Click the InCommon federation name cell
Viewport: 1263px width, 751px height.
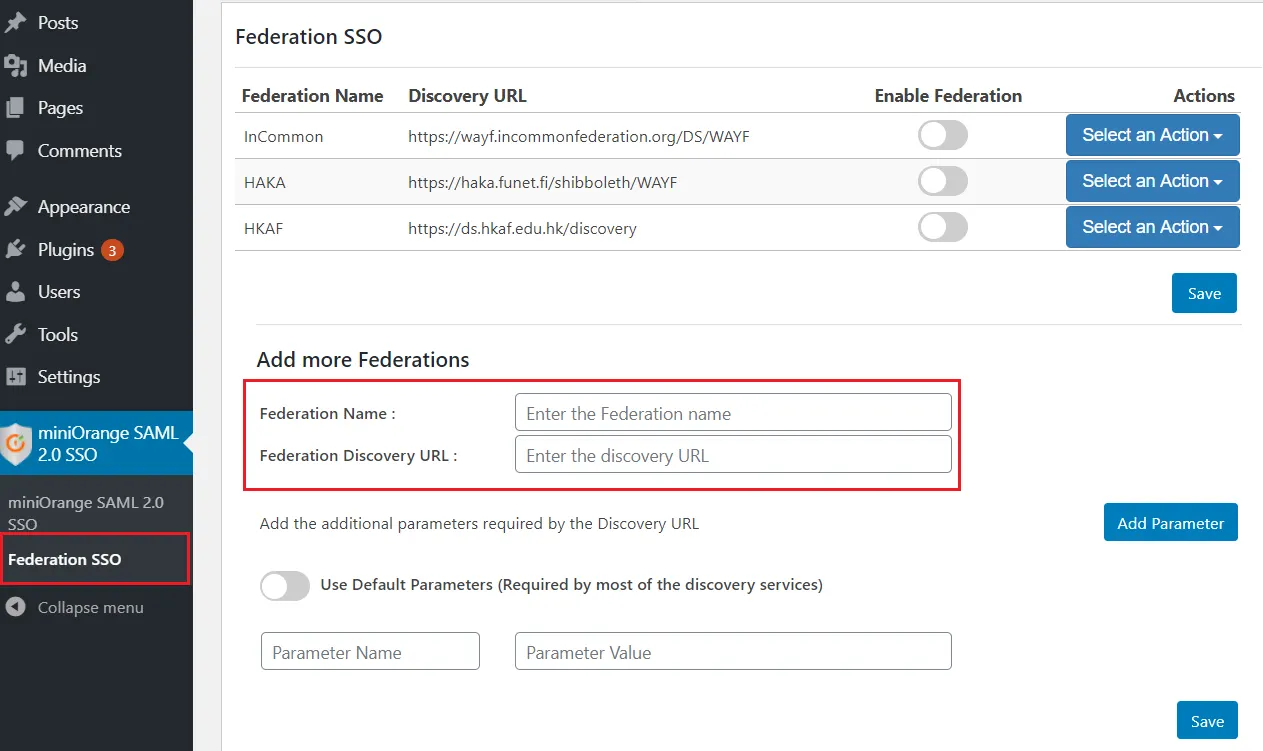(x=284, y=136)
